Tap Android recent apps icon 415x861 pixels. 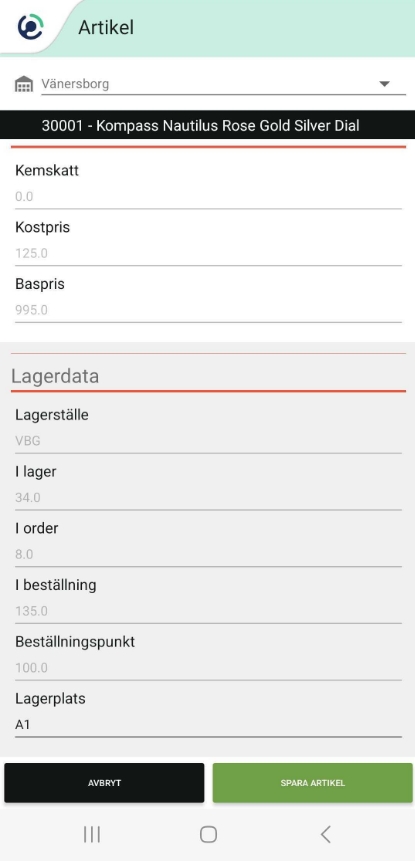pyautogui.click(x=92, y=834)
